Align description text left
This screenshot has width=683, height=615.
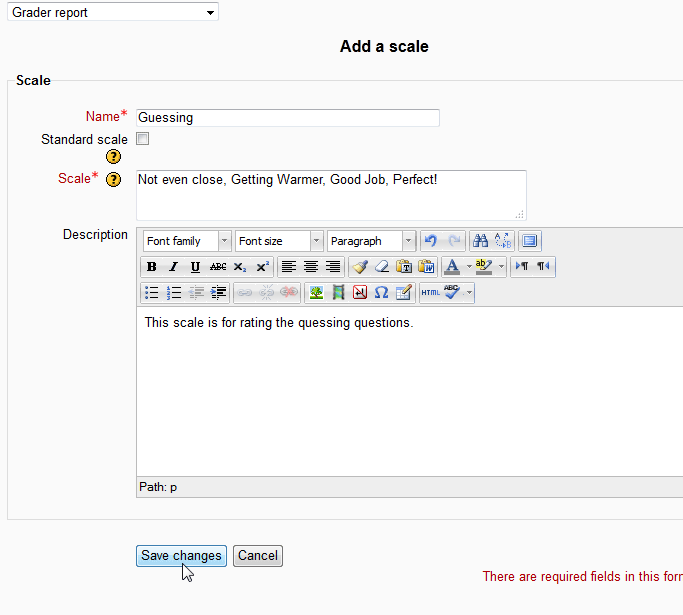288,267
